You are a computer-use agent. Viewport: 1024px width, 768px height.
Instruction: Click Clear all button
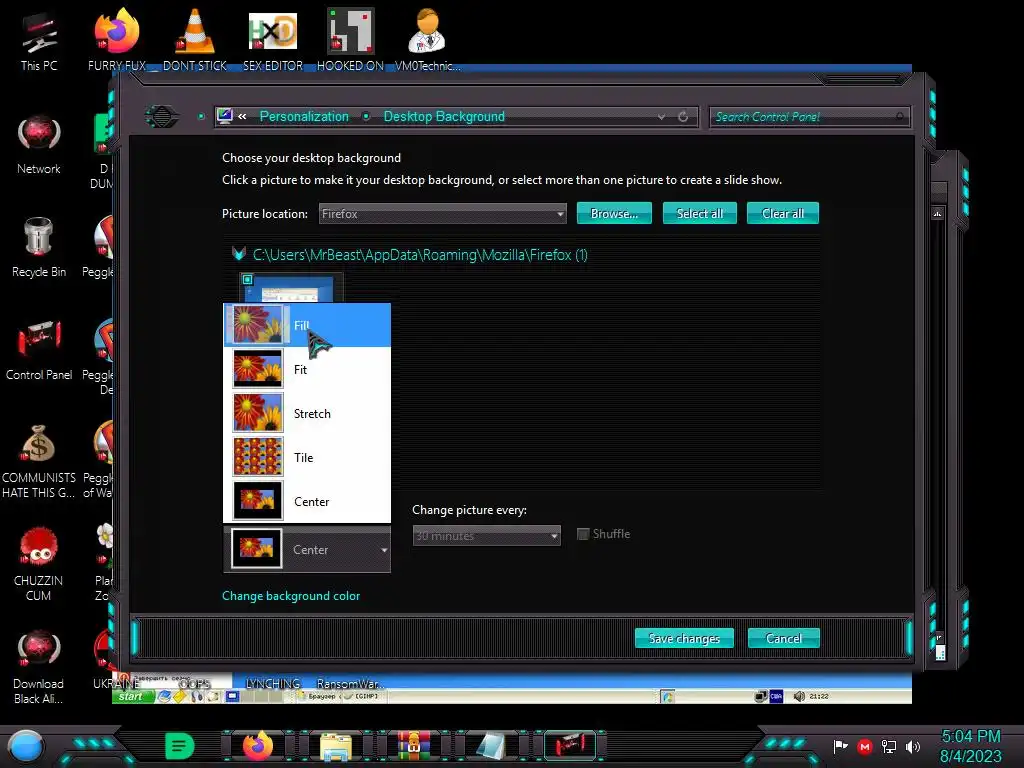point(782,214)
